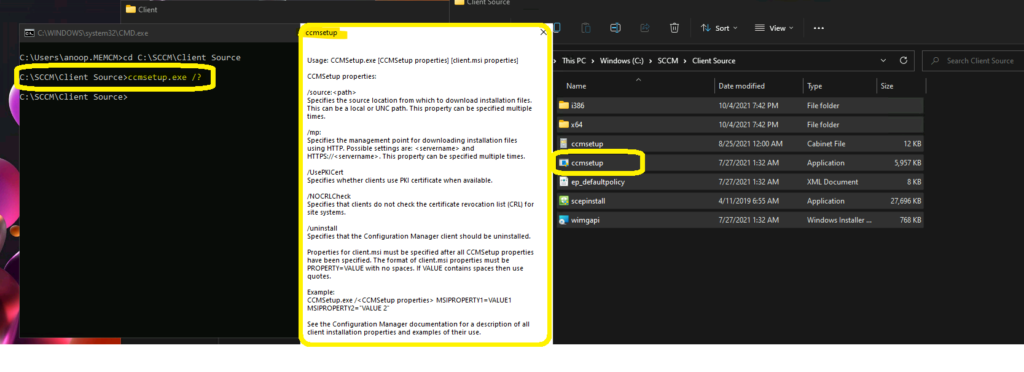The height and width of the screenshot is (372, 1024).
Task: Click the scepinstall file name
Action: coord(588,201)
